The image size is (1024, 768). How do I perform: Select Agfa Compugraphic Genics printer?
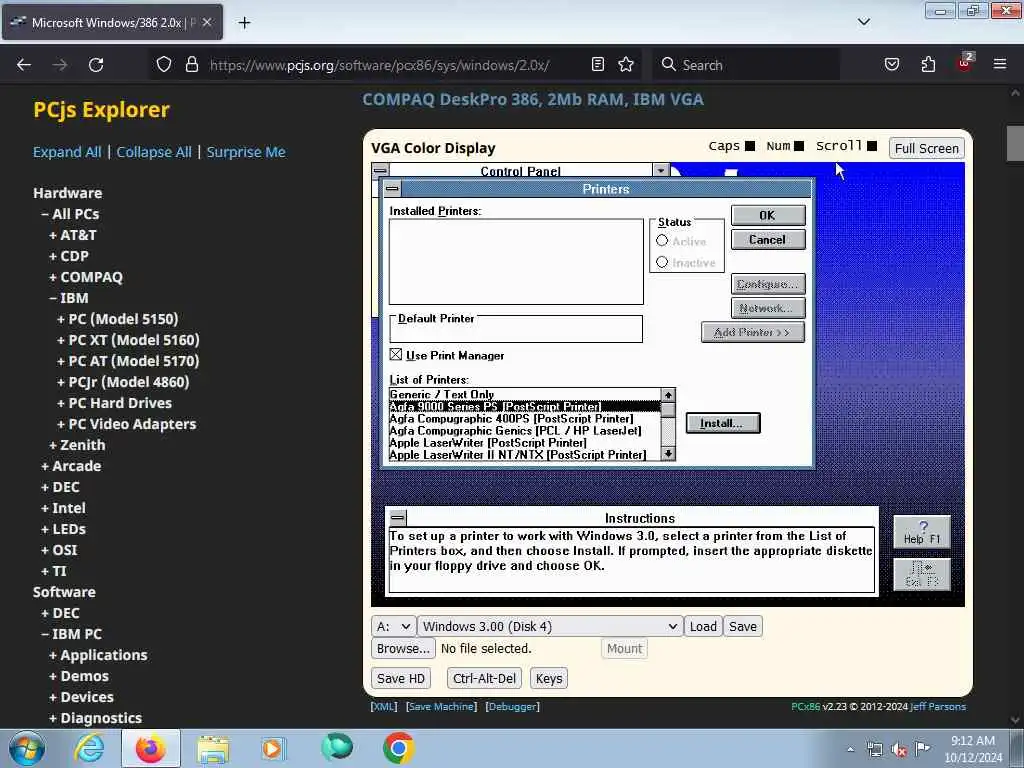[x=525, y=430]
